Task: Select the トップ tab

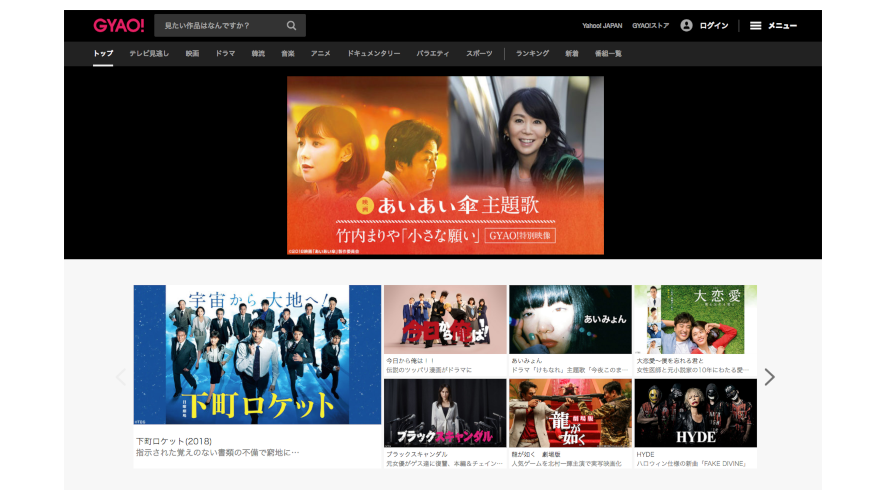Action: pyautogui.click(x=103, y=54)
